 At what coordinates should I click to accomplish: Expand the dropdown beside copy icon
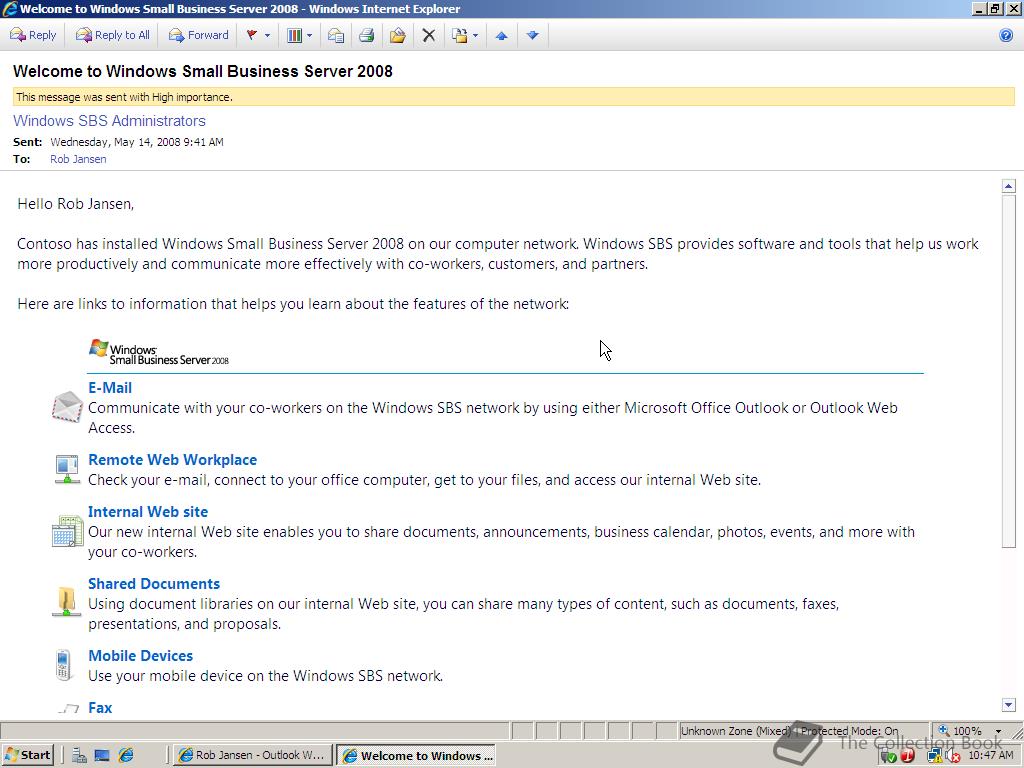[475, 35]
